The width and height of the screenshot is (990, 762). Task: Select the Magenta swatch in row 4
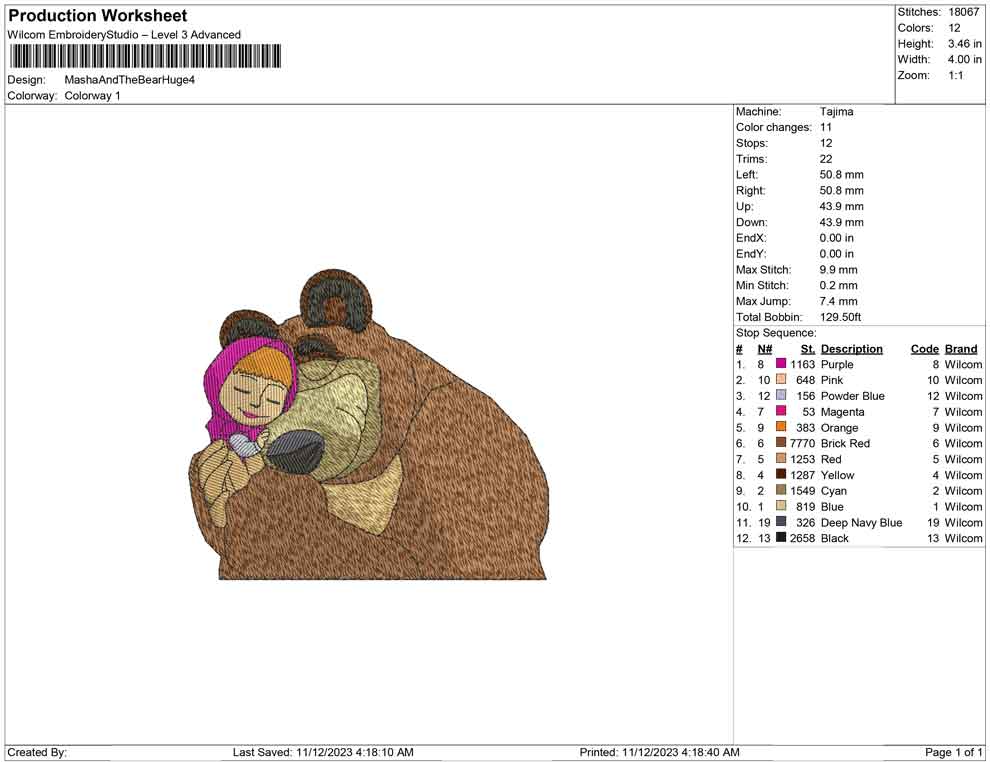[x=781, y=412]
